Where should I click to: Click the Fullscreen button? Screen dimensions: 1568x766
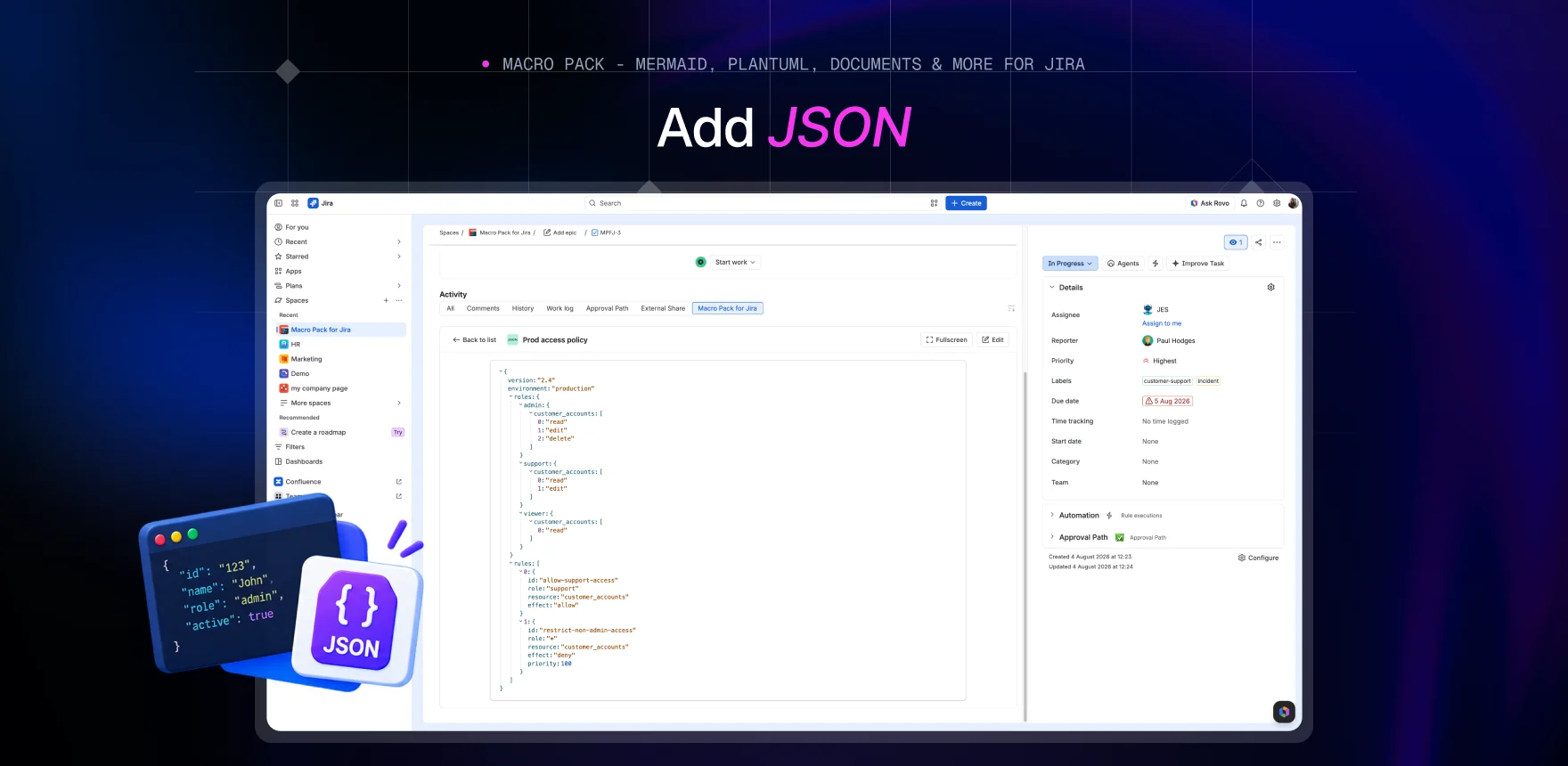[x=946, y=339]
